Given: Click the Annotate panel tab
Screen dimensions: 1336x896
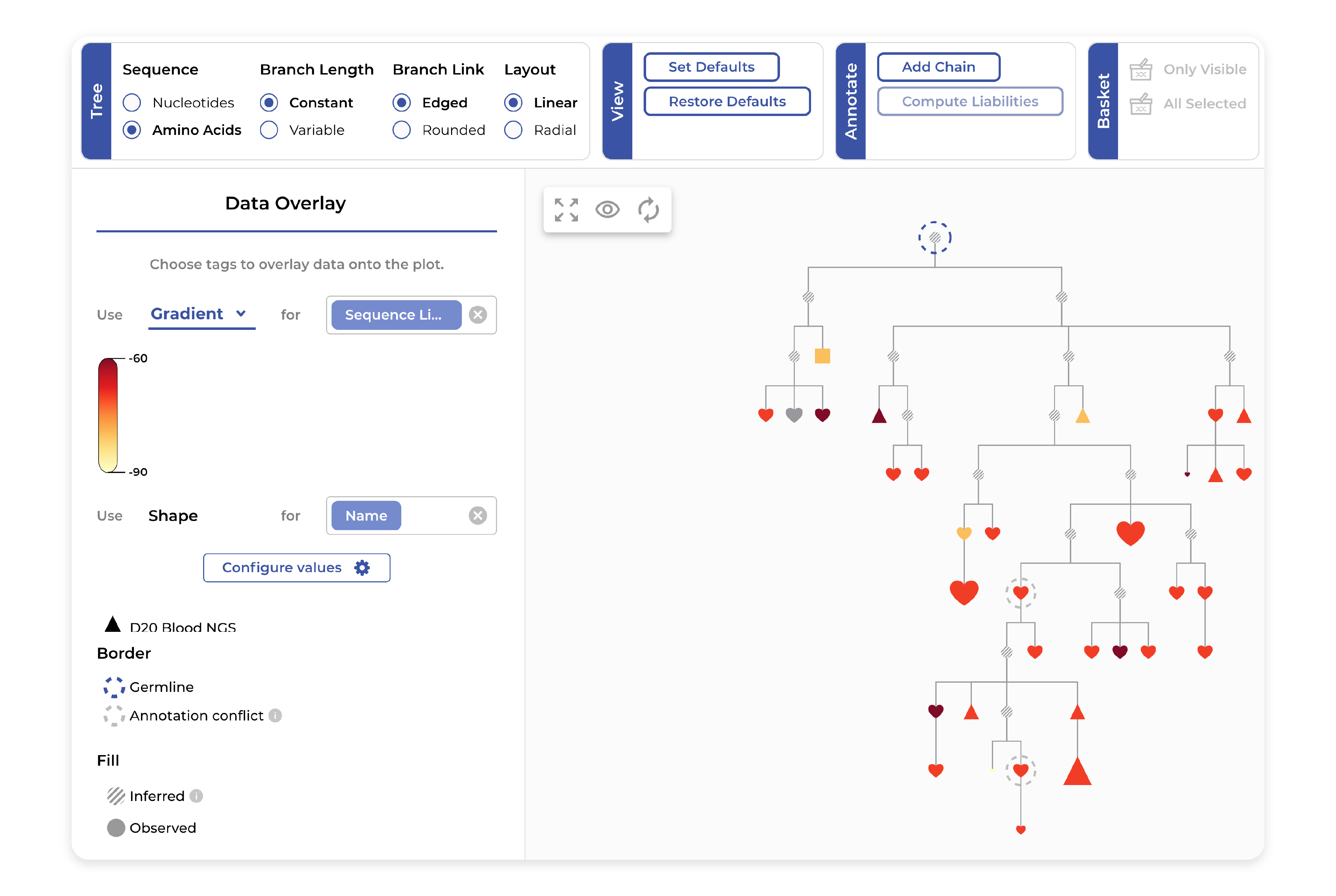Looking at the screenshot, I should 850,101.
